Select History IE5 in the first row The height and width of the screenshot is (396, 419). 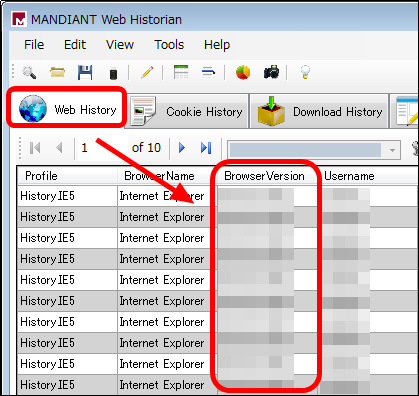coord(67,196)
